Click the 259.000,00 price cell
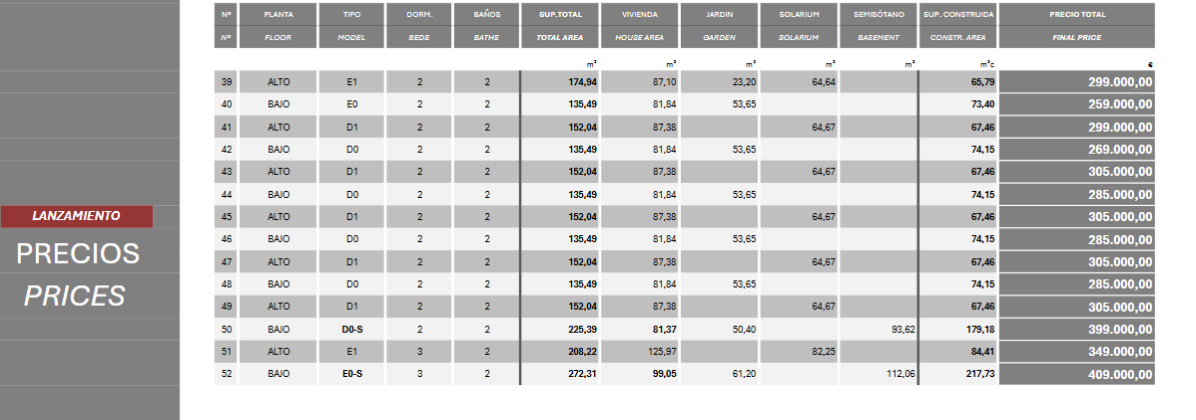The width and height of the screenshot is (1196, 420). pos(1076,104)
